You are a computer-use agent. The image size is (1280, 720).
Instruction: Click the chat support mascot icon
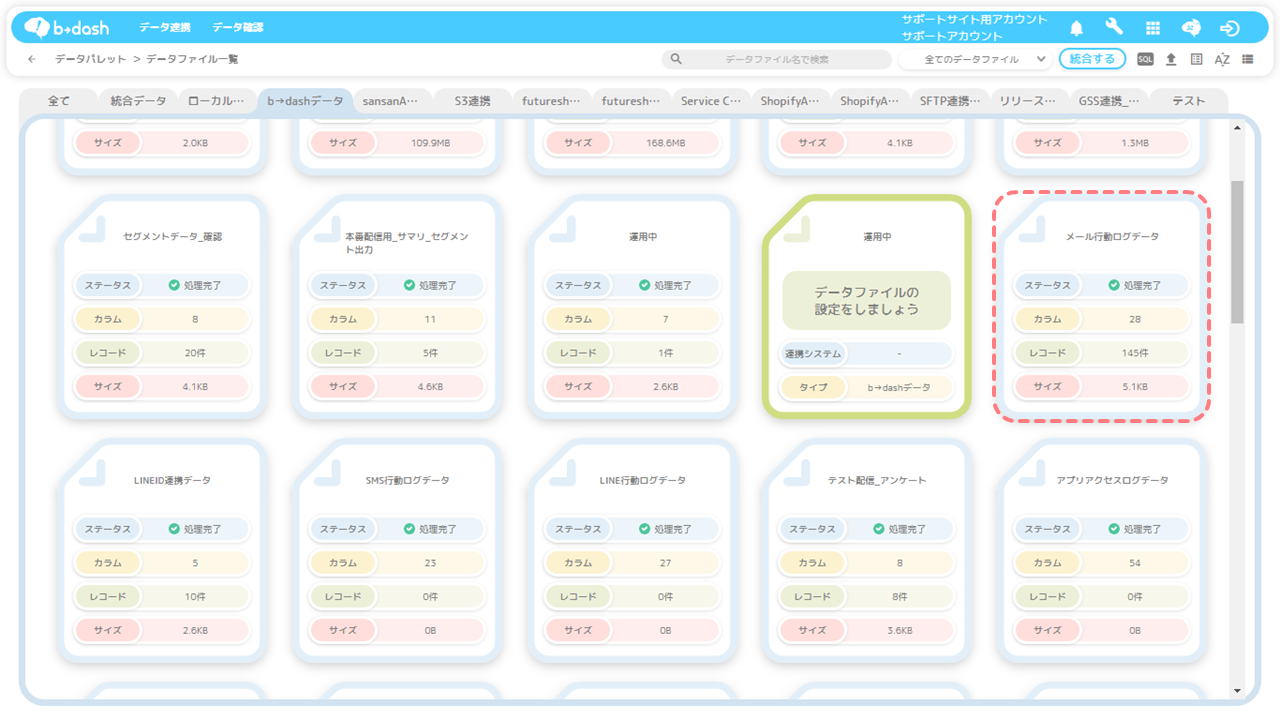tap(1191, 28)
